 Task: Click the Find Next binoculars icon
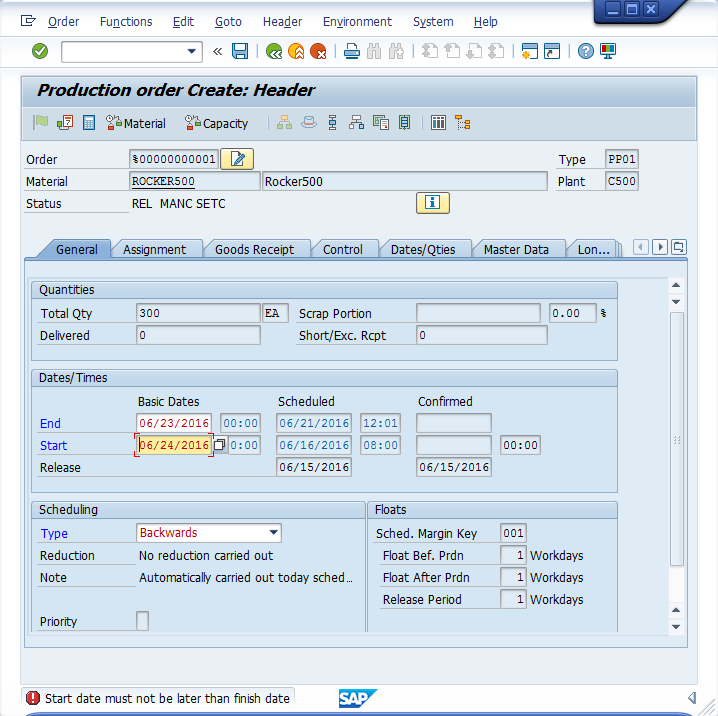(x=396, y=51)
